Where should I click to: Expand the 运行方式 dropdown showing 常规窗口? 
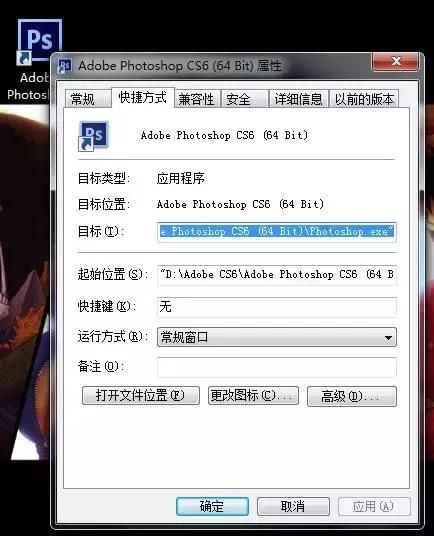point(277,337)
